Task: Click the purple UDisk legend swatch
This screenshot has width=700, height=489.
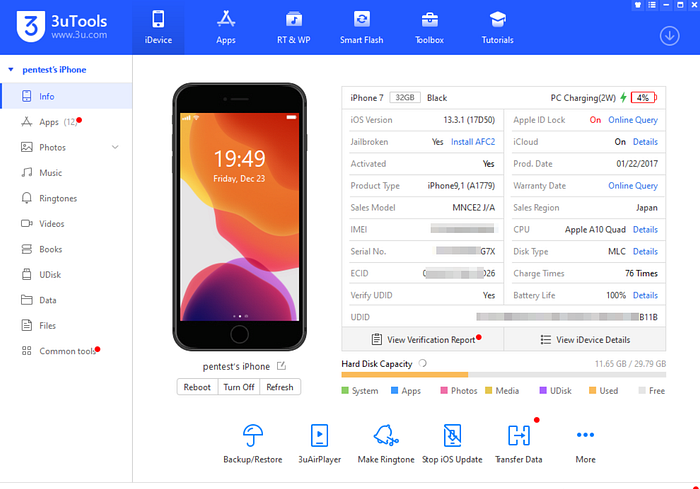Action: (543, 390)
